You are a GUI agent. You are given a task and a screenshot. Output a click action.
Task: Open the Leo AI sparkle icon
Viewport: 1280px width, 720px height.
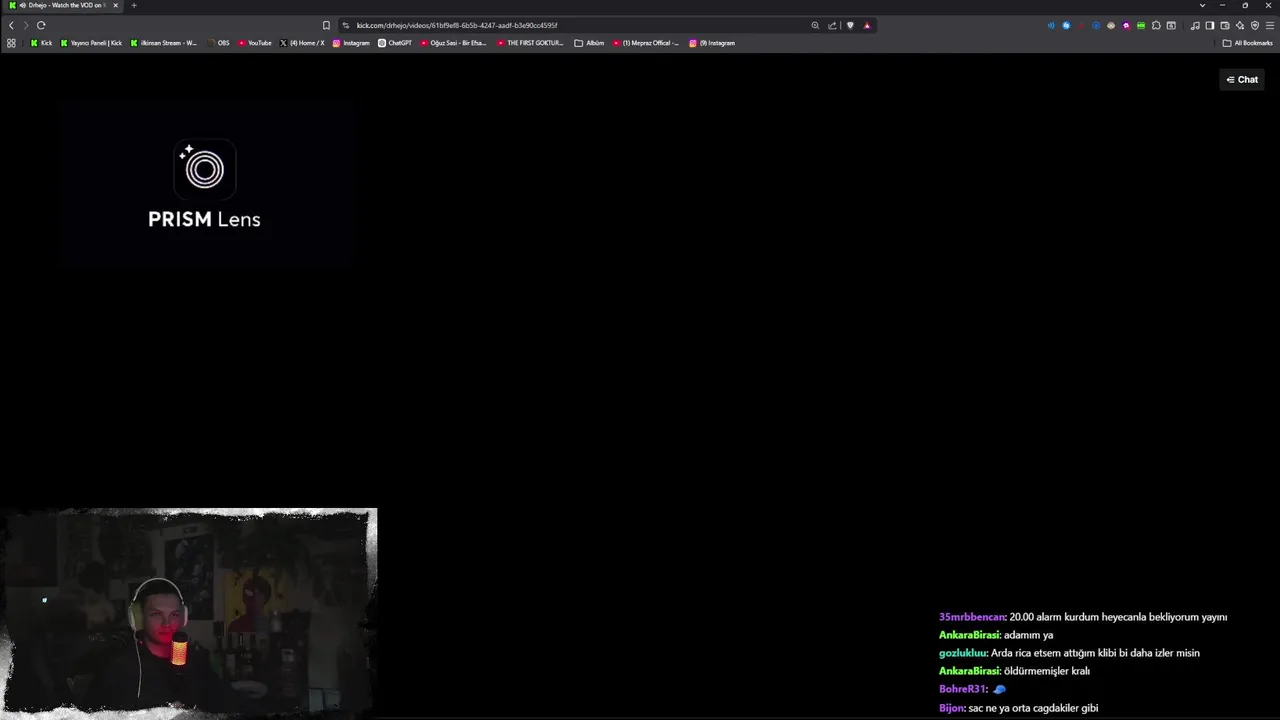tap(1240, 25)
